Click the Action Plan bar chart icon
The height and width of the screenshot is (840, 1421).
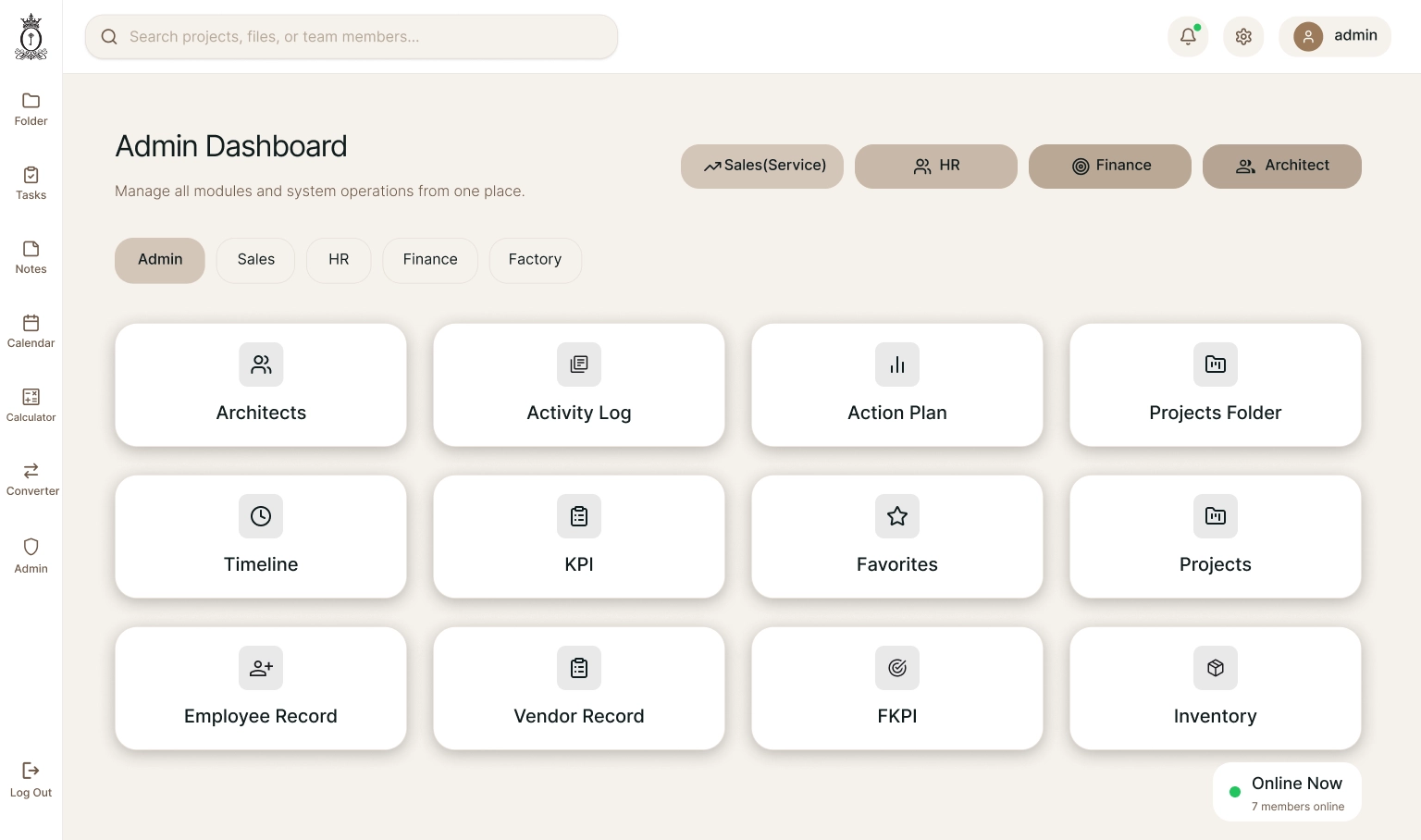[897, 364]
